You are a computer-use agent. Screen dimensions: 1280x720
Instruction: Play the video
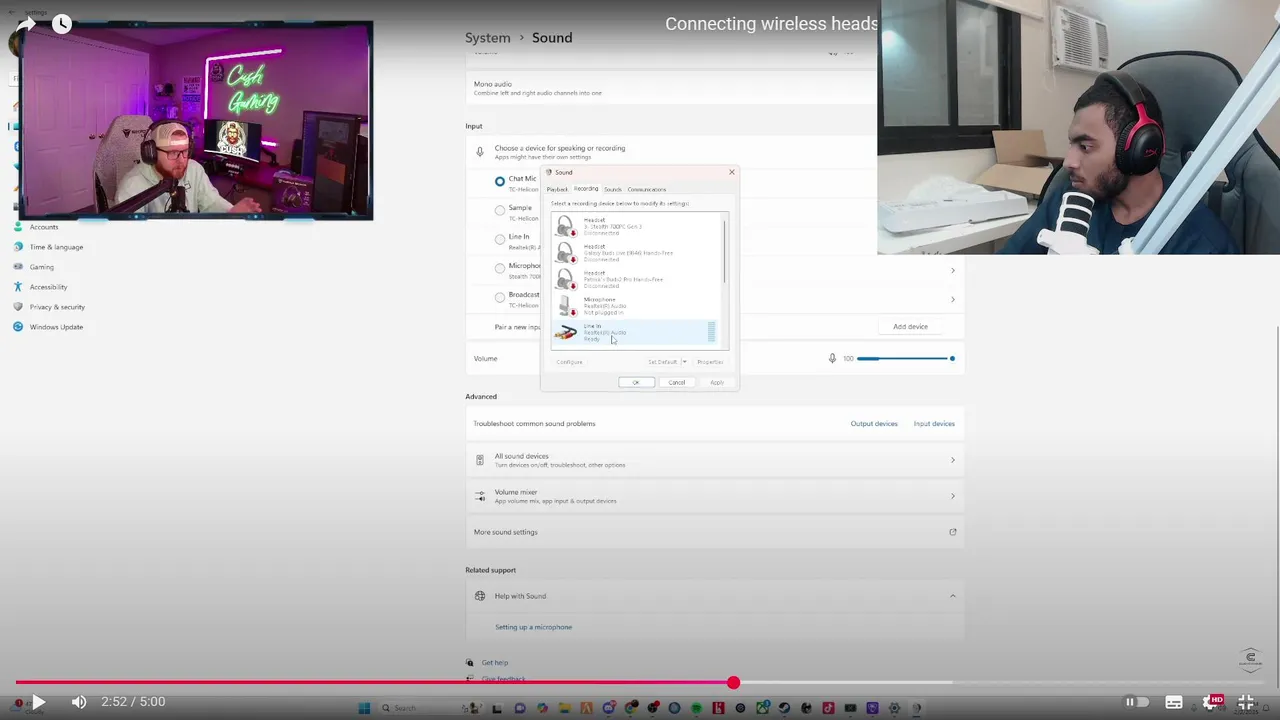[37, 702]
